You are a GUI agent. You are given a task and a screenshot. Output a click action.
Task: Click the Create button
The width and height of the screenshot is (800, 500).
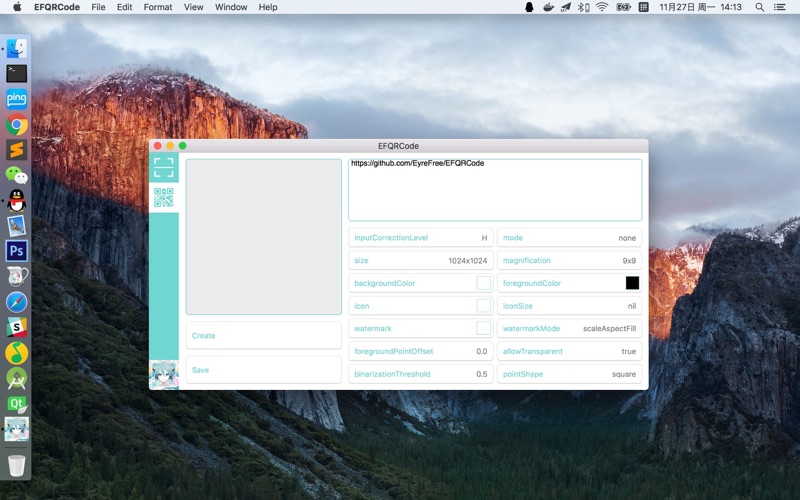tap(263, 335)
